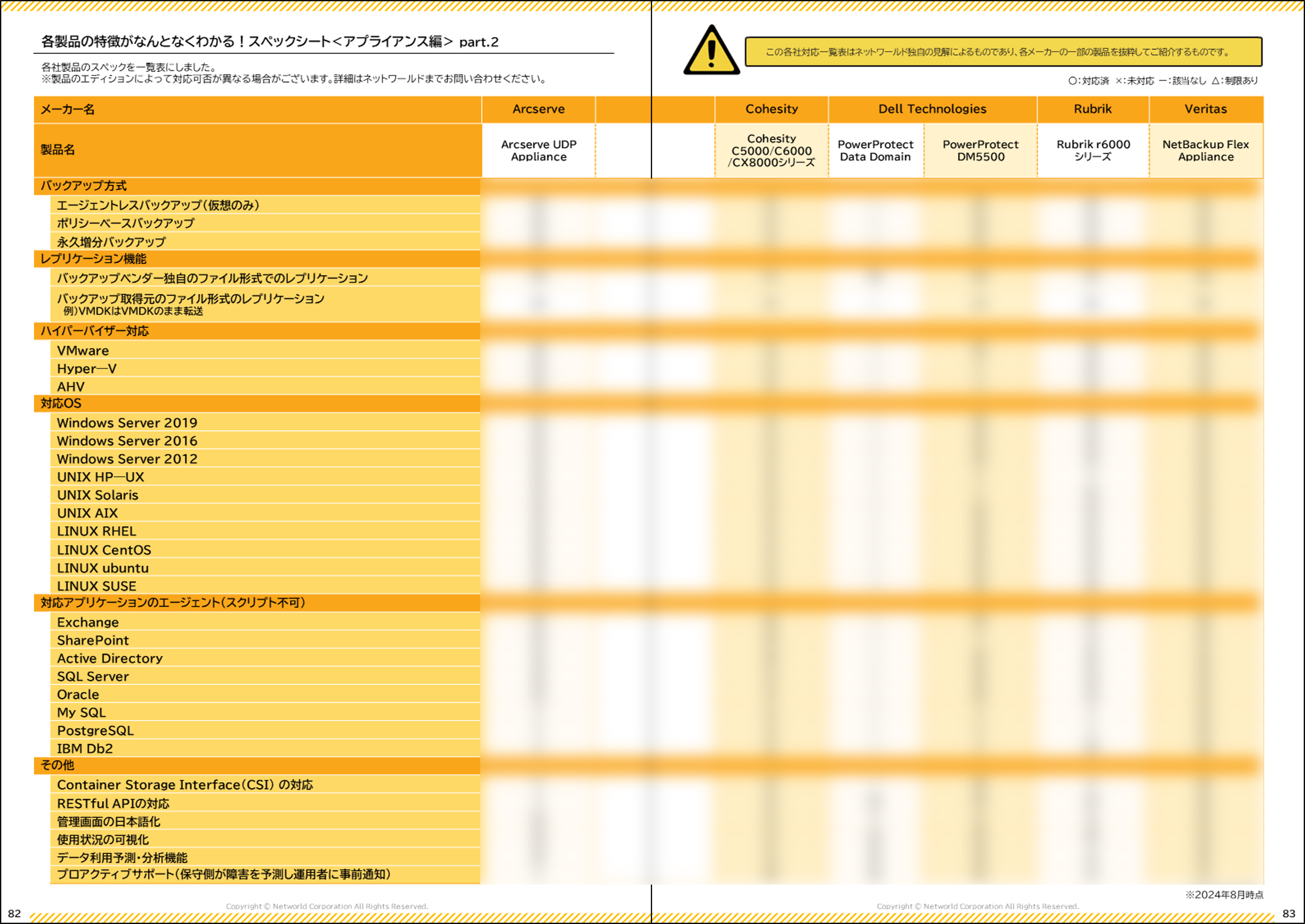
Task: Select the バックアップベンダー独自のファイル形式 replication row
Action: [265, 278]
